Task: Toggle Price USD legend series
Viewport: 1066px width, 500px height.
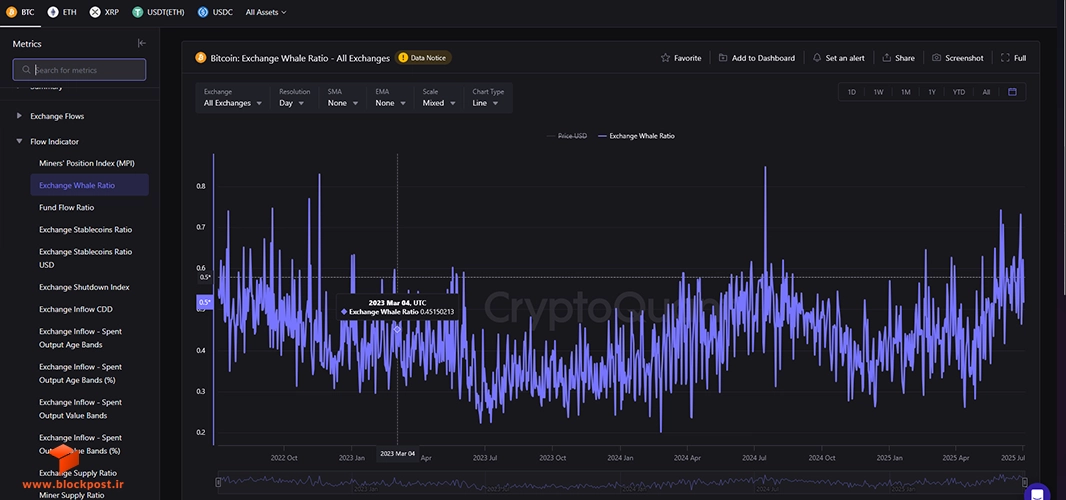Action: click(566, 136)
